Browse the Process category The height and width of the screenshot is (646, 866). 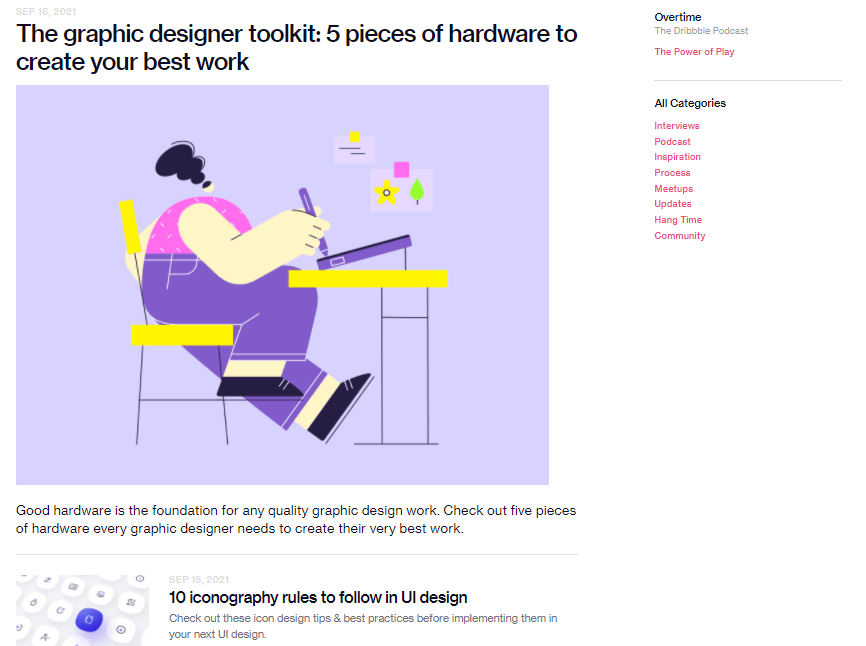[x=672, y=172]
